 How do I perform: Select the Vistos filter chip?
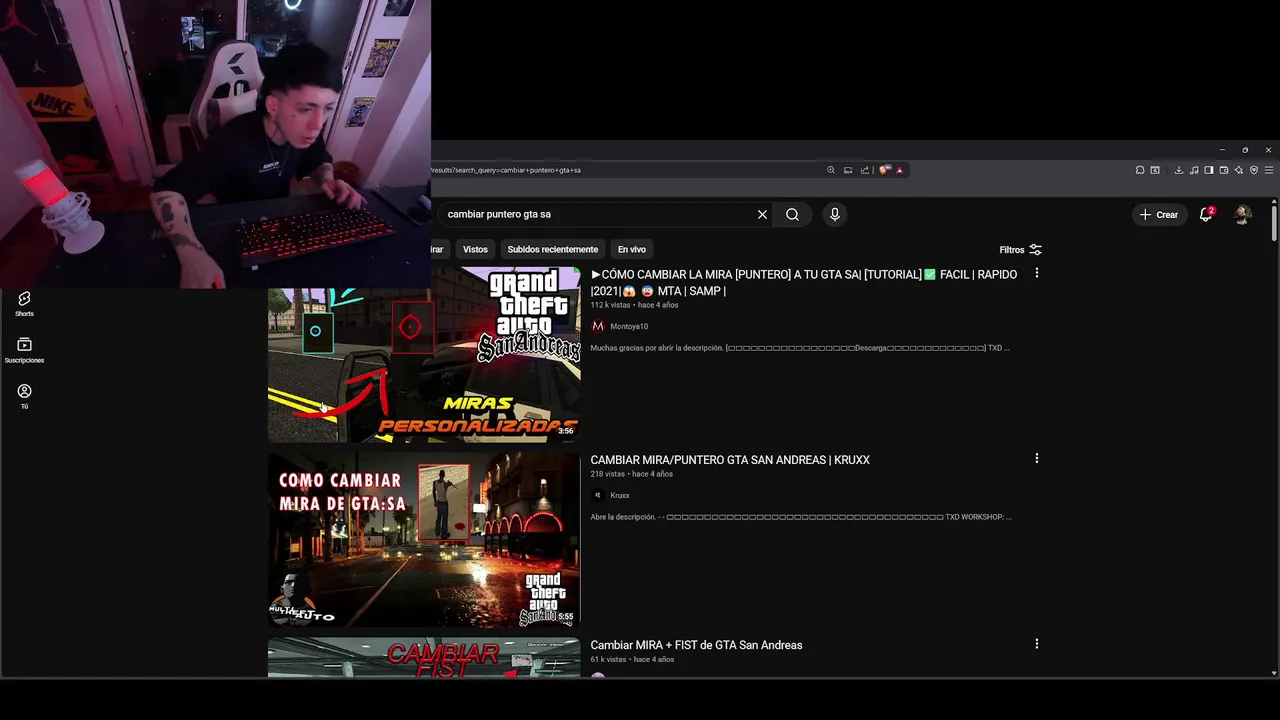[475, 249]
